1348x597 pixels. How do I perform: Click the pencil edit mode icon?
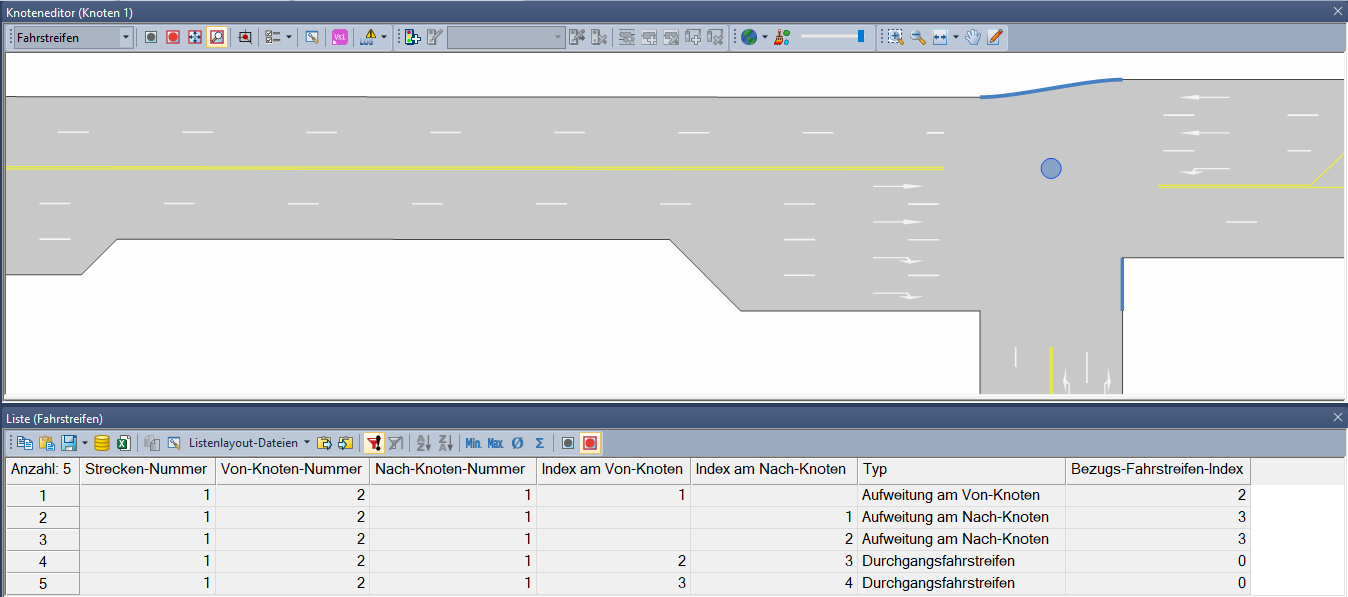coord(994,37)
